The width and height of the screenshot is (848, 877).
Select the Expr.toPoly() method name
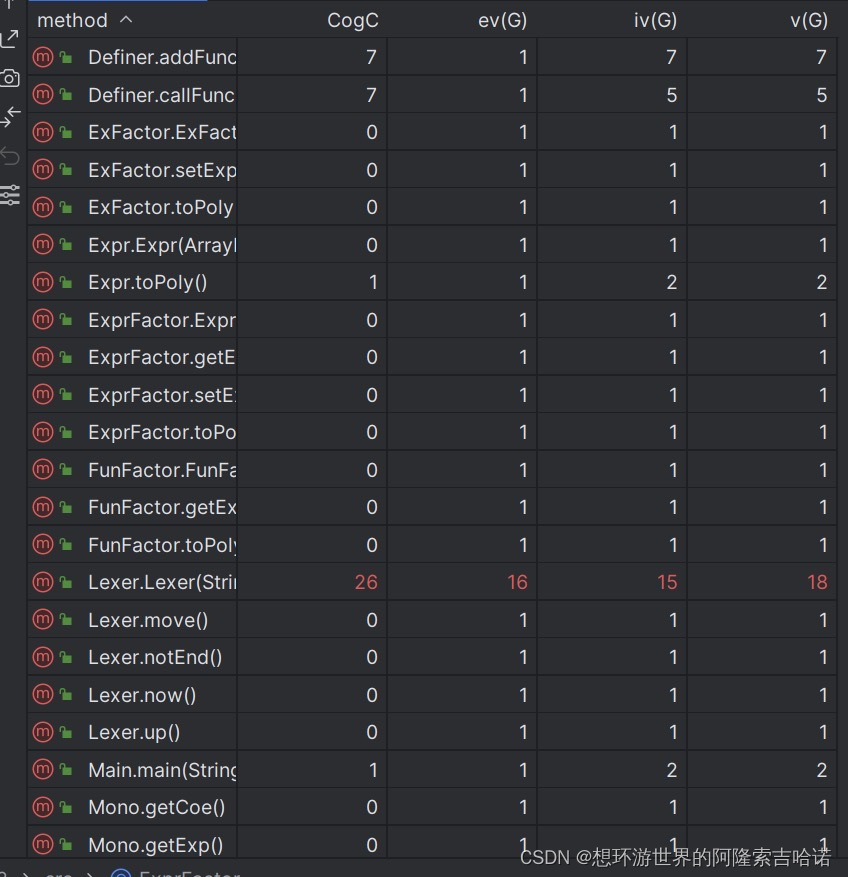pos(148,282)
